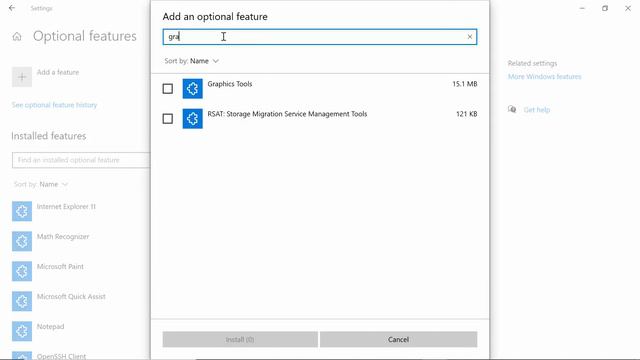Select Microsoft Paint in installed features

(60, 267)
